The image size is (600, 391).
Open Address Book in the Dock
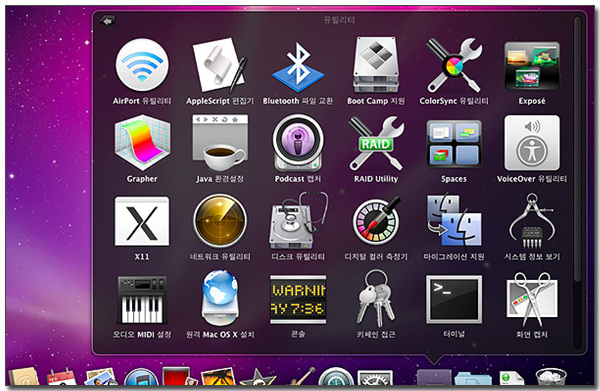click(24, 377)
